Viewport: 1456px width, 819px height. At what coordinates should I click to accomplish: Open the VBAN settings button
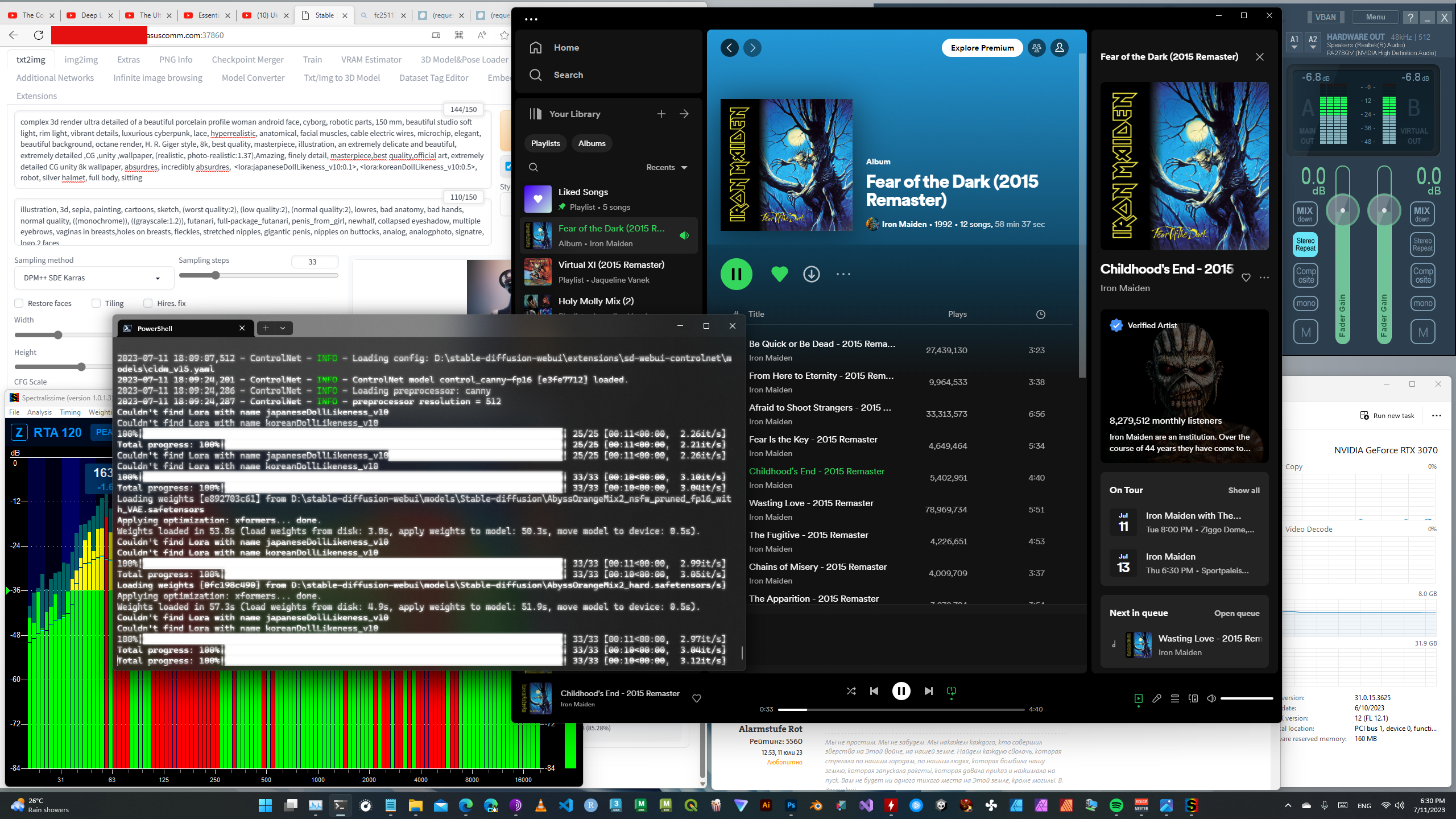[x=1325, y=17]
